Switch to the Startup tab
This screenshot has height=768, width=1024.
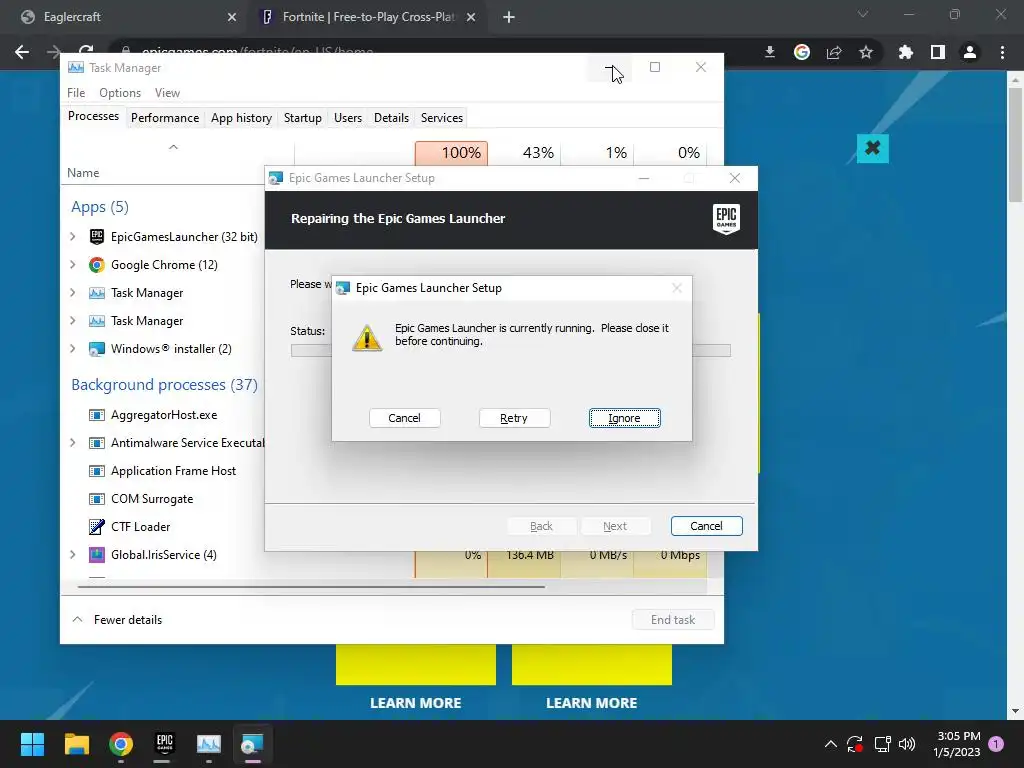pyautogui.click(x=302, y=118)
